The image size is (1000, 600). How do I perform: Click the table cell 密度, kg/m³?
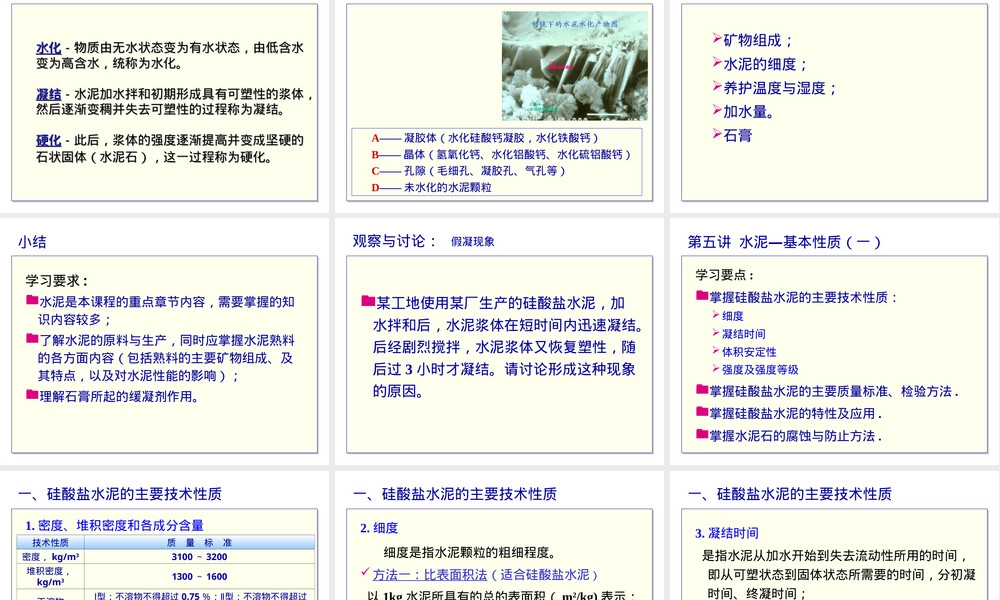[x=50, y=557]
